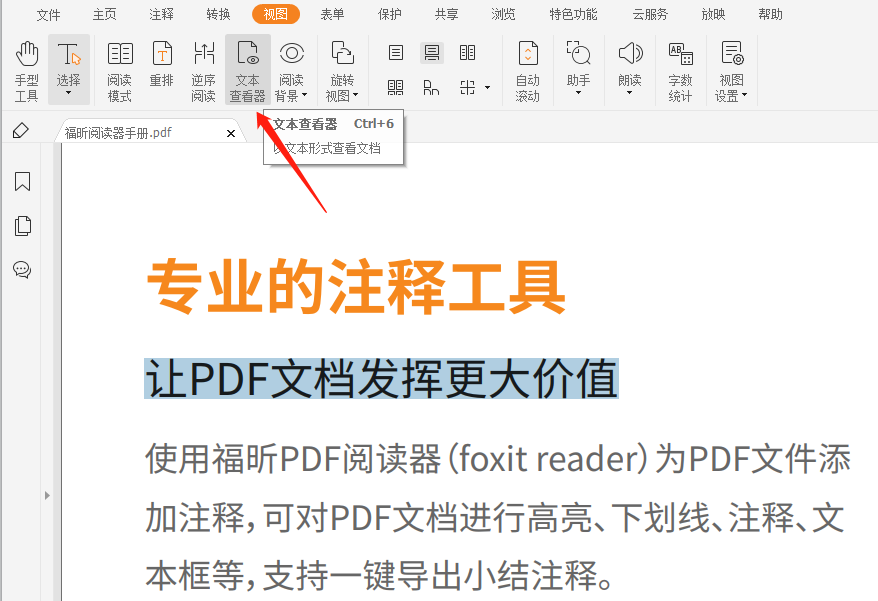Screen dimensions: 878x601
Task: Click the line 本框等,支持一键导出小结注释
Action: point(380,575)
